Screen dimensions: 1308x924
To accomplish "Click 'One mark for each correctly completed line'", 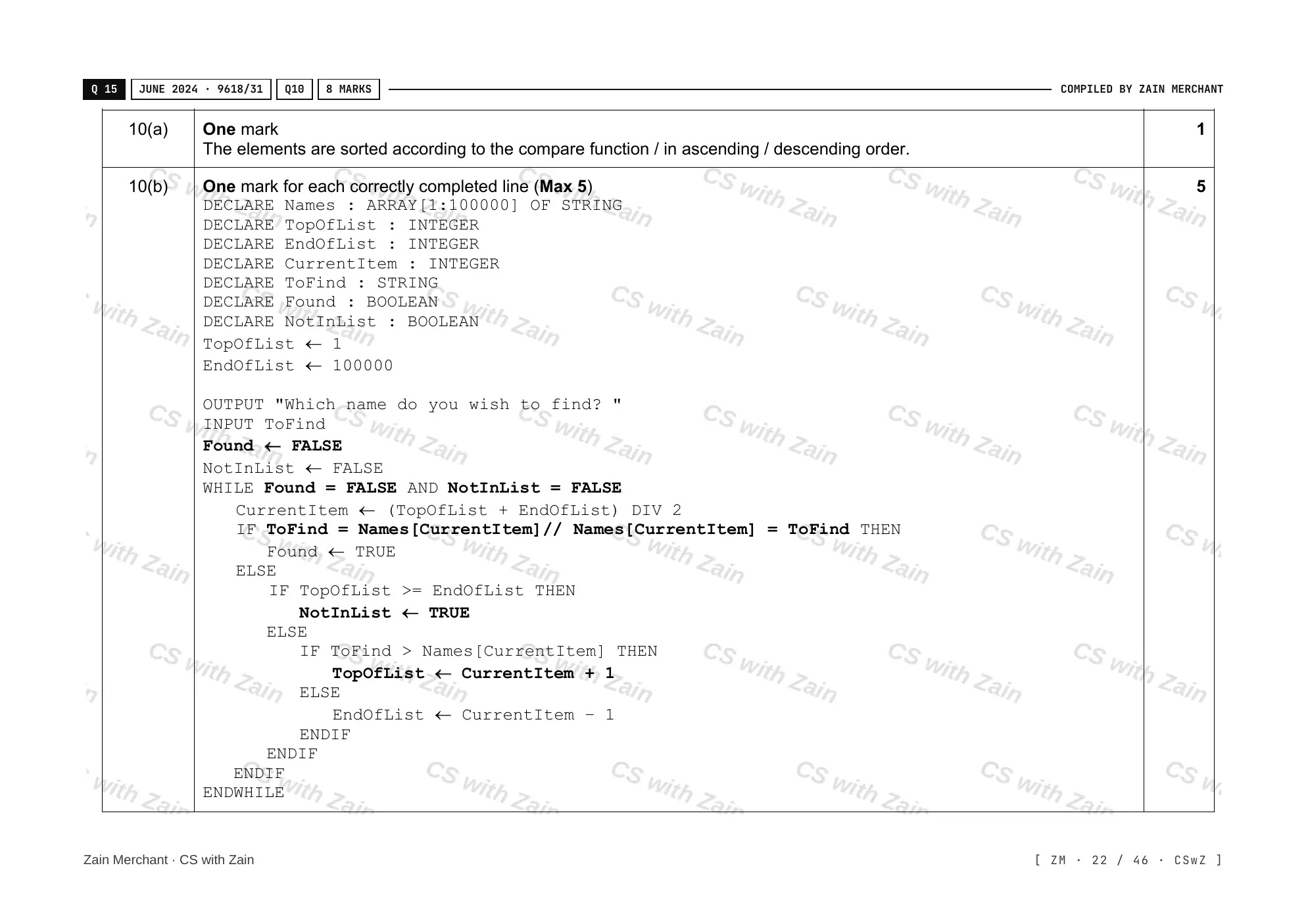I will point(397,187).
